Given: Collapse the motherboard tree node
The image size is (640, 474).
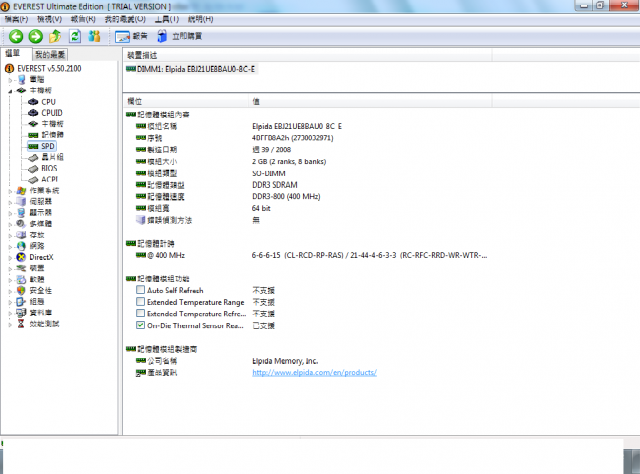Looking at the screenshot, I should [x=10, y=91].
